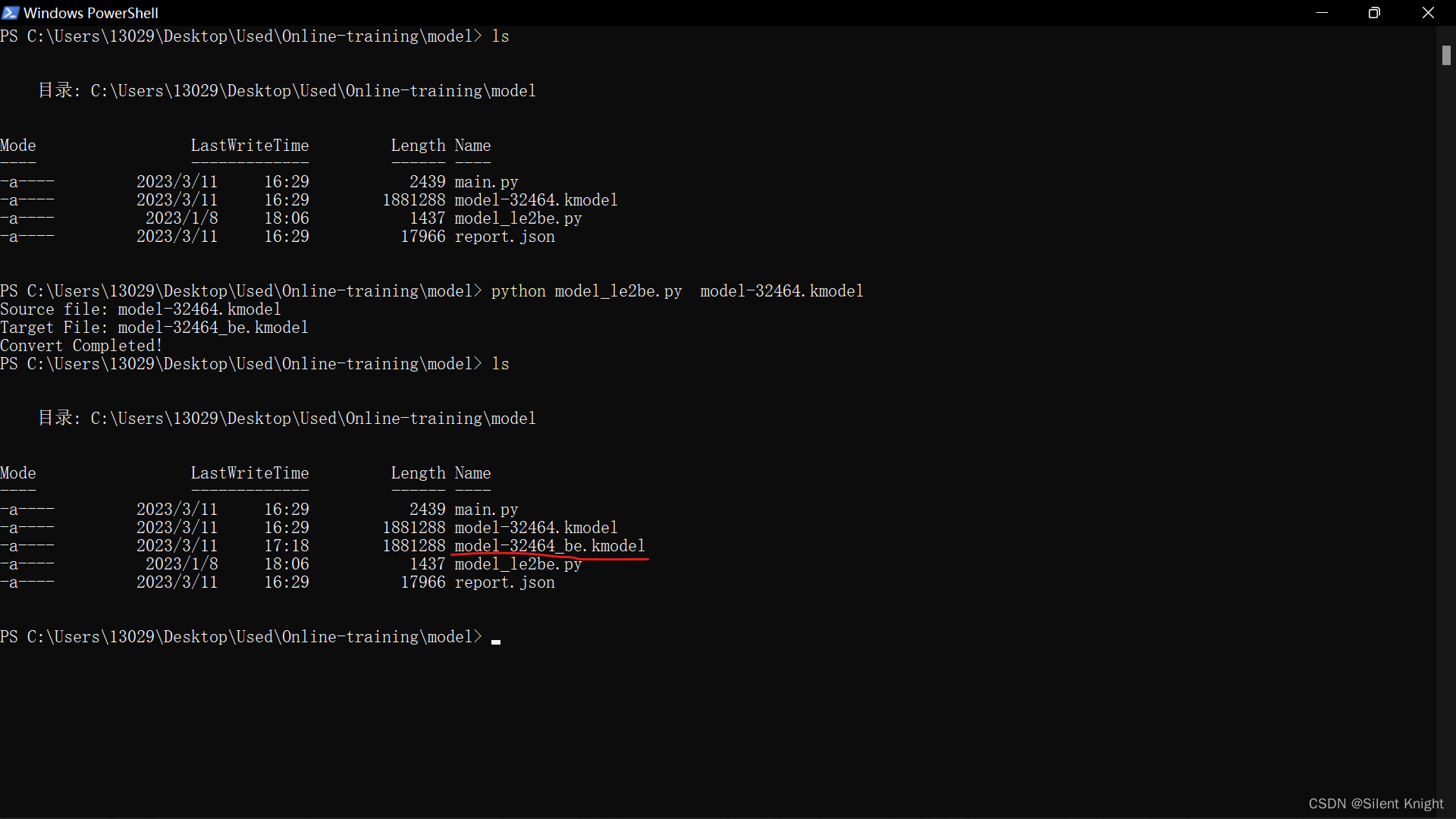The width and height of the screenshot is (1456, 819).
Task: Click the command prompt cursor at bottom
Action: (x=496, y=641)
